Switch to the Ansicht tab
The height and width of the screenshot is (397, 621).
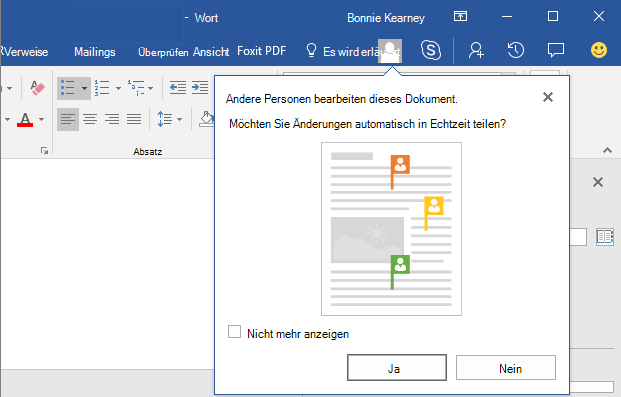(x=211, y=52)
